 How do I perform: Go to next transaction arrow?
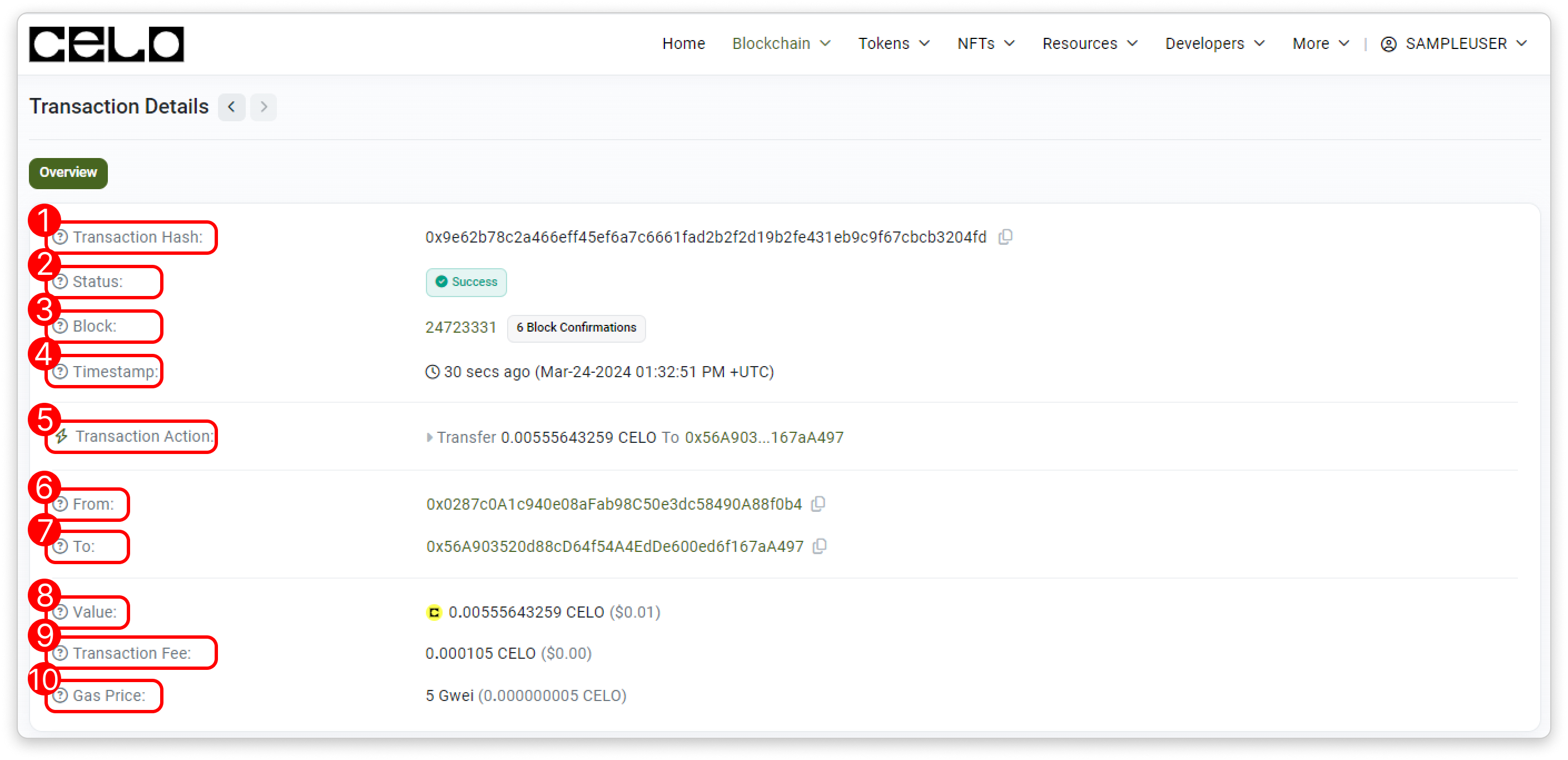263,107
